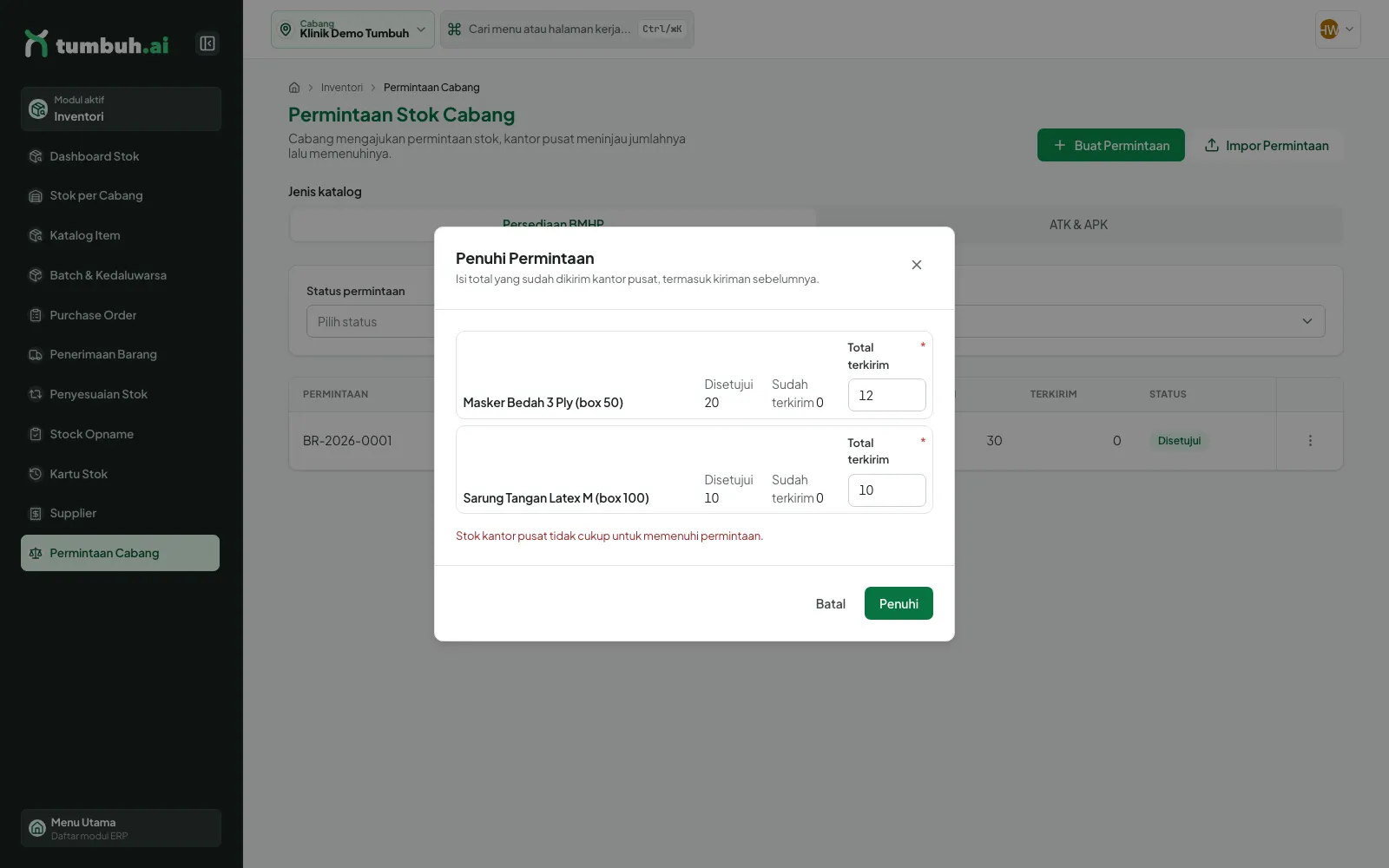Click the STATUS column header
The height and width of the screenshot is (868, 1389).
pos(1168,394)
